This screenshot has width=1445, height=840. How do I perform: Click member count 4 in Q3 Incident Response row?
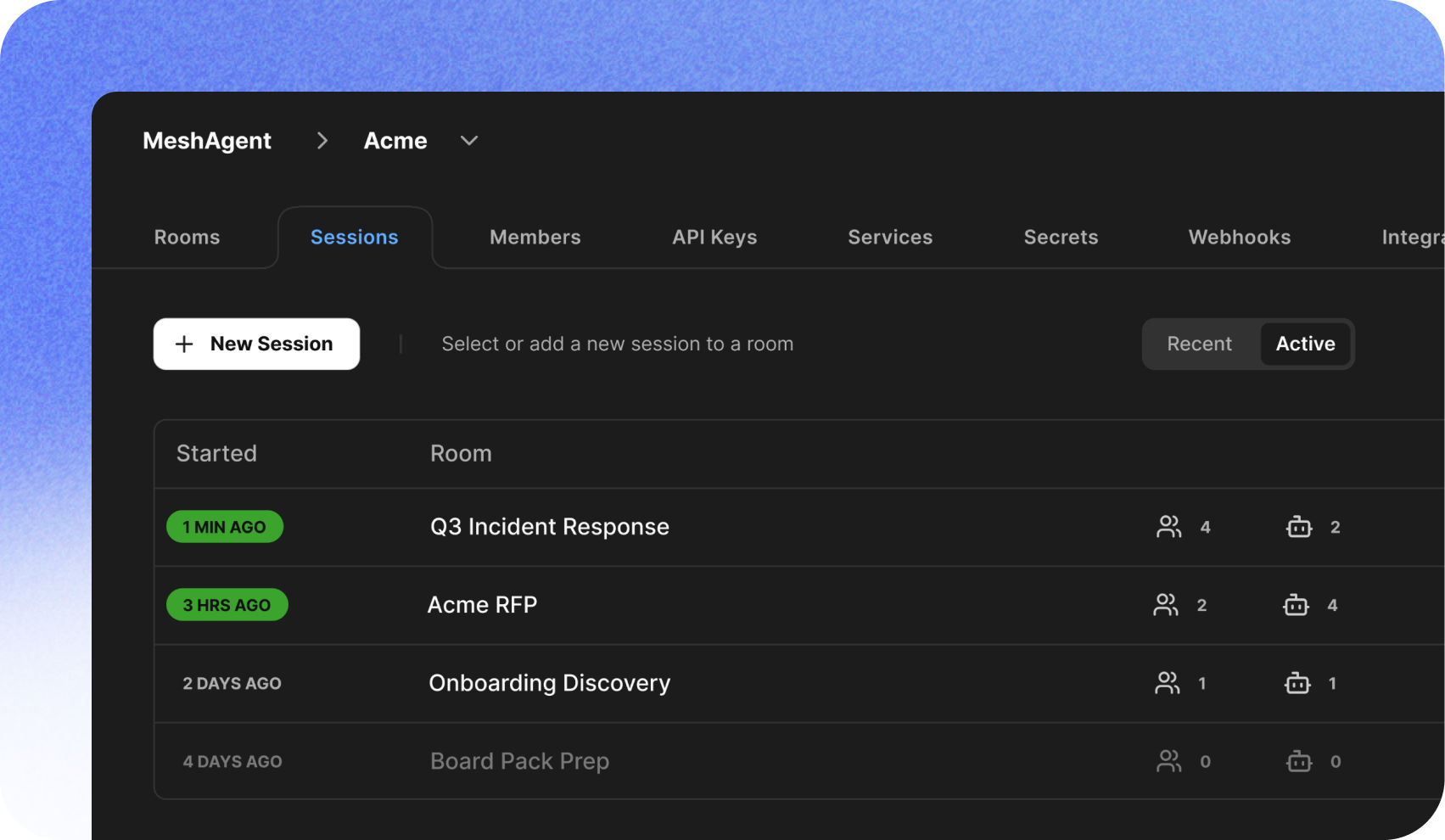(x=1205, y=527)
